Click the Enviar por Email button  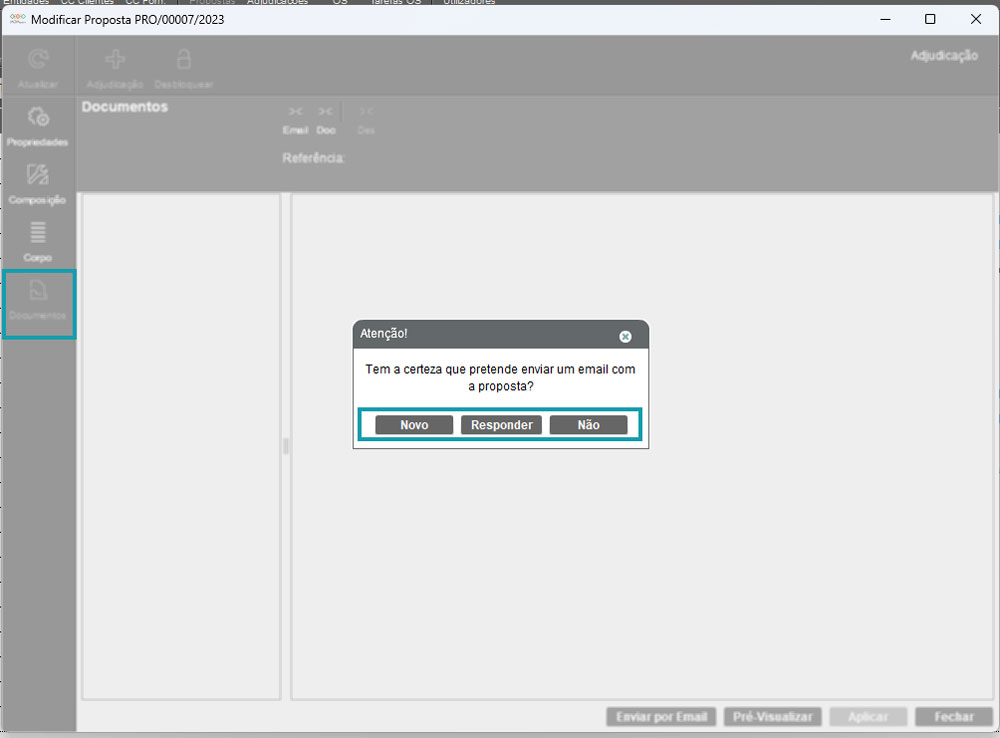click(661, 717)
